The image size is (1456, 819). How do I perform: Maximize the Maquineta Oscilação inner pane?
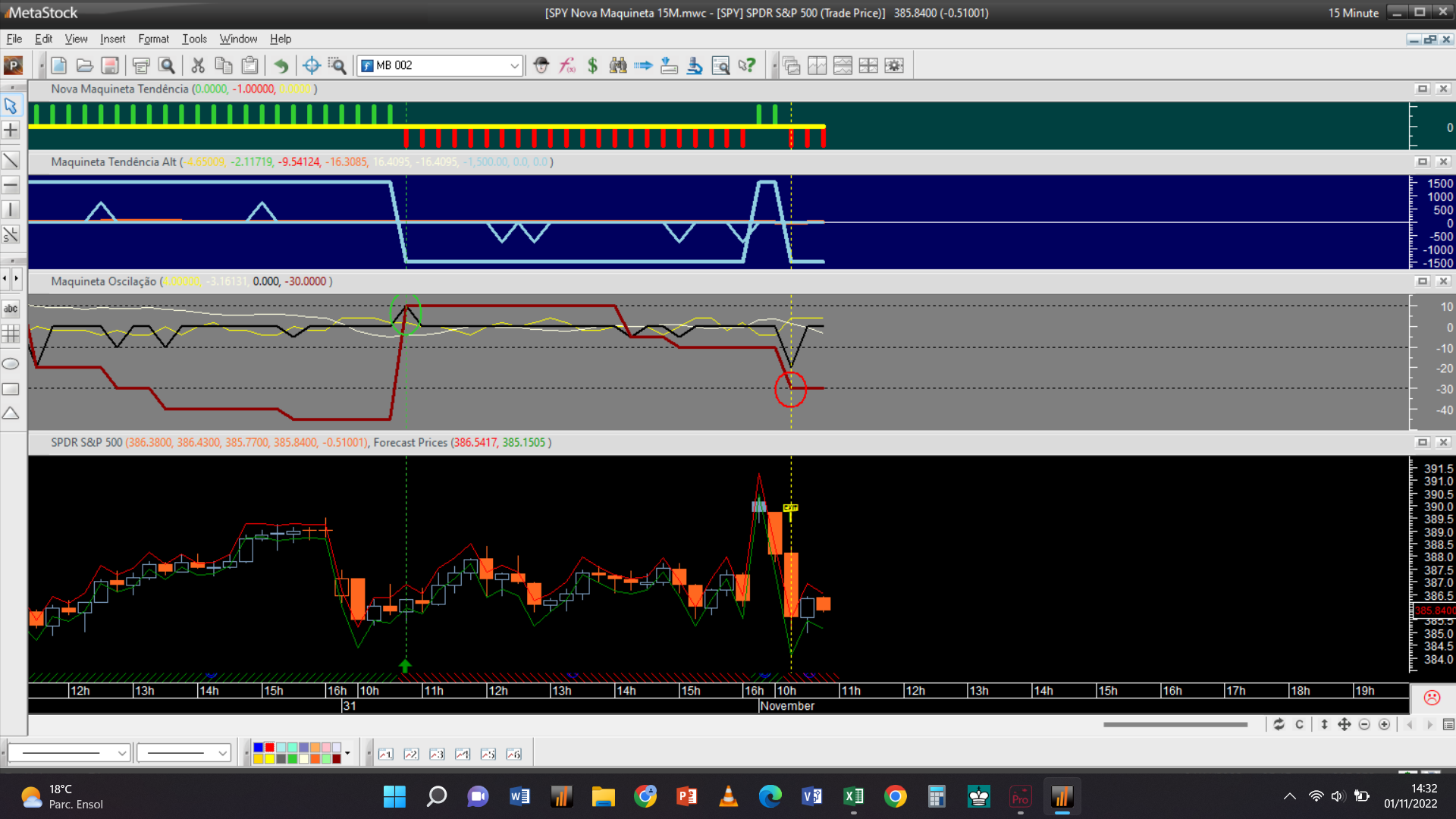(x=1423, y=281)
